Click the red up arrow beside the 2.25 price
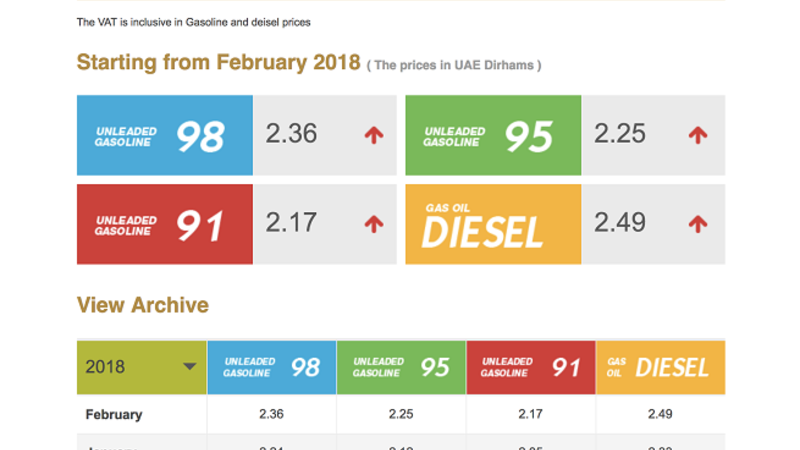The width and height of the screenshot is (800, 450). (x=698, y=135)
